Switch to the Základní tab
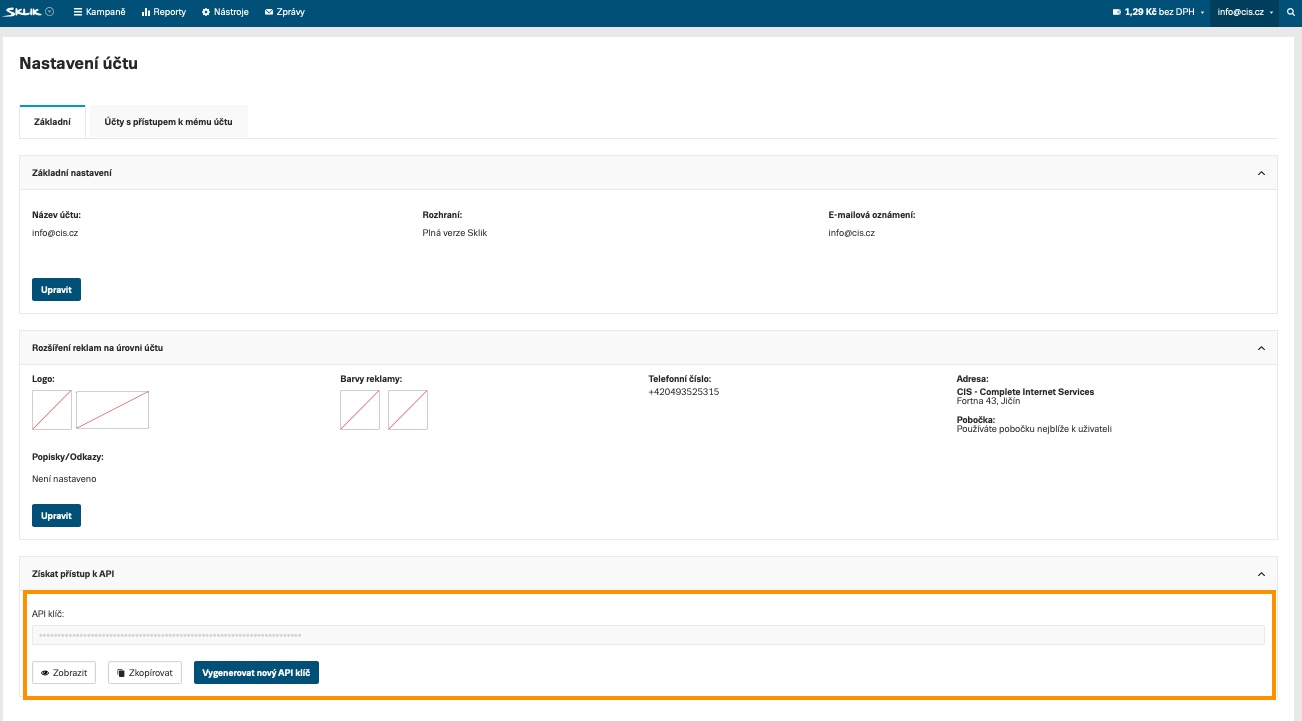The image size is (1302, 721). pyautogui.click(x=52, y=122)
